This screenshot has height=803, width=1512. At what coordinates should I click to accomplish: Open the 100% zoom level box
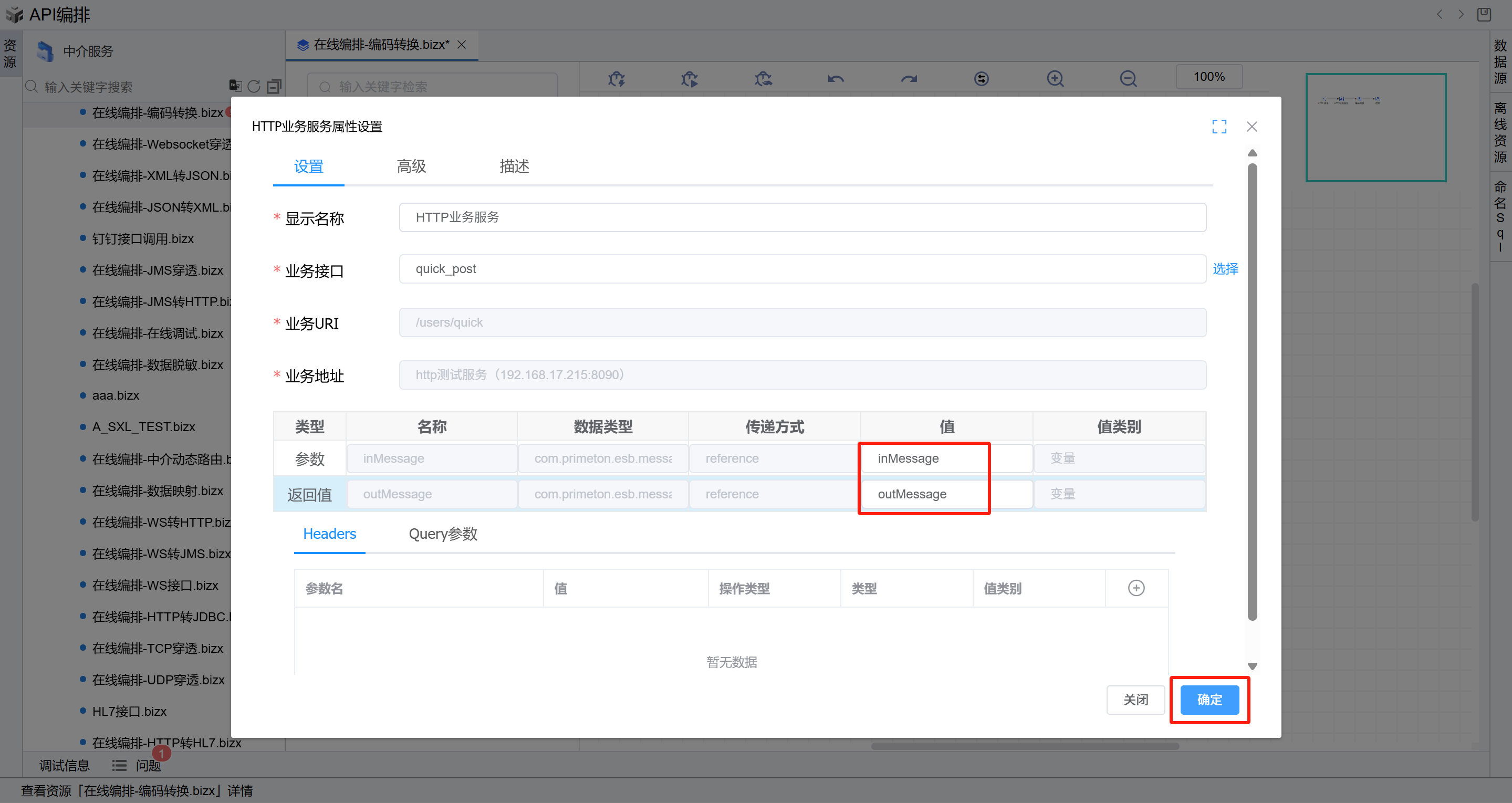coord(1208,77)
